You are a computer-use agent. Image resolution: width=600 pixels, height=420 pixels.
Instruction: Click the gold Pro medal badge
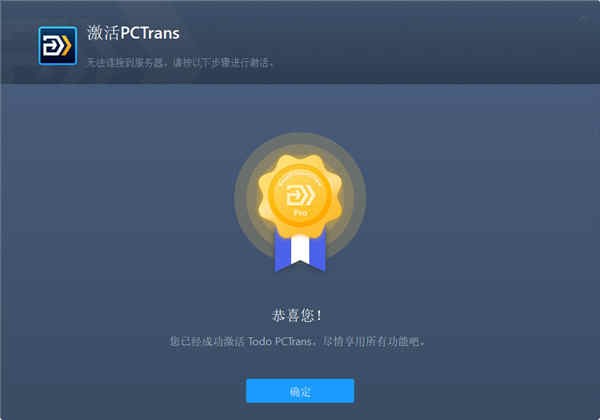[x=300, y=196]
